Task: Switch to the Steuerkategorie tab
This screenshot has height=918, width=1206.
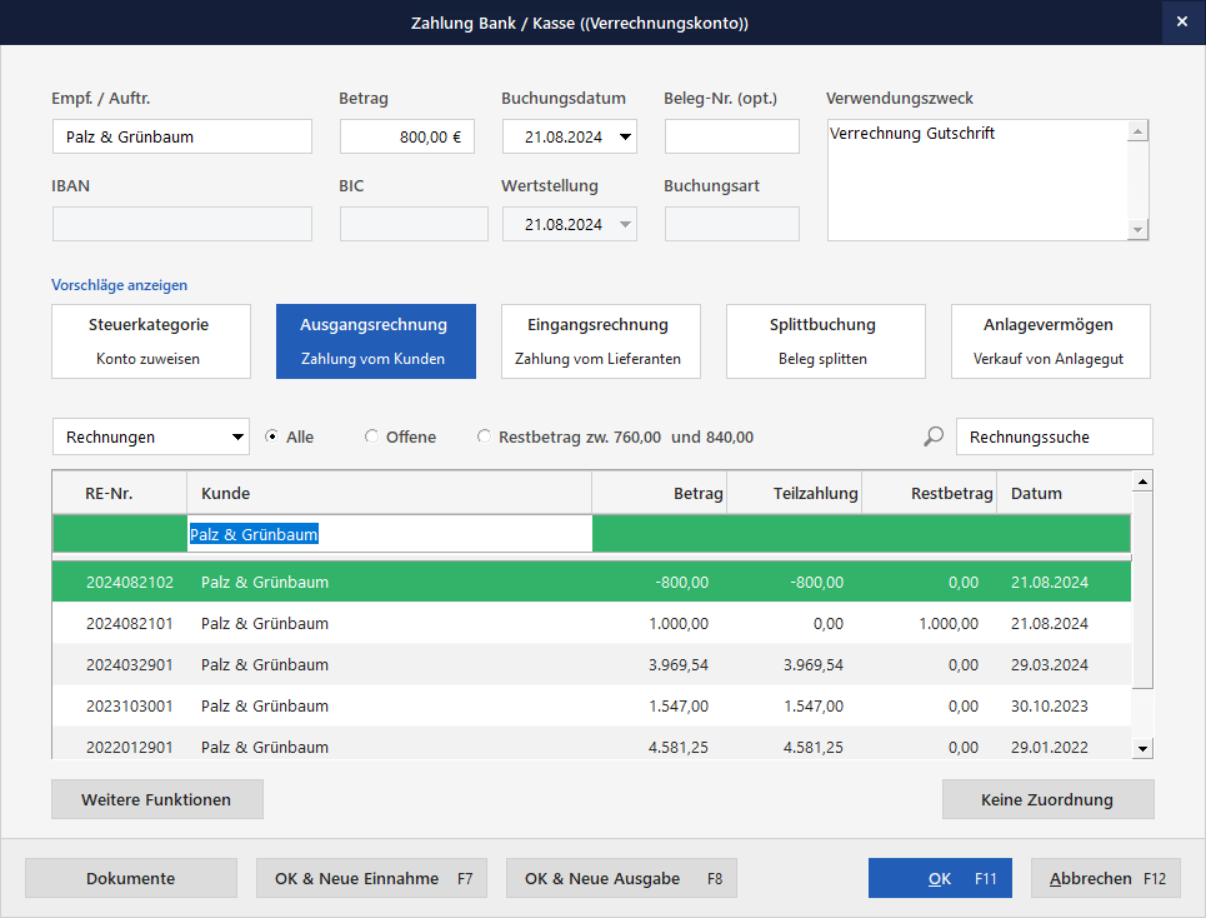Action: pyautogui.click(x=151, y=341)
